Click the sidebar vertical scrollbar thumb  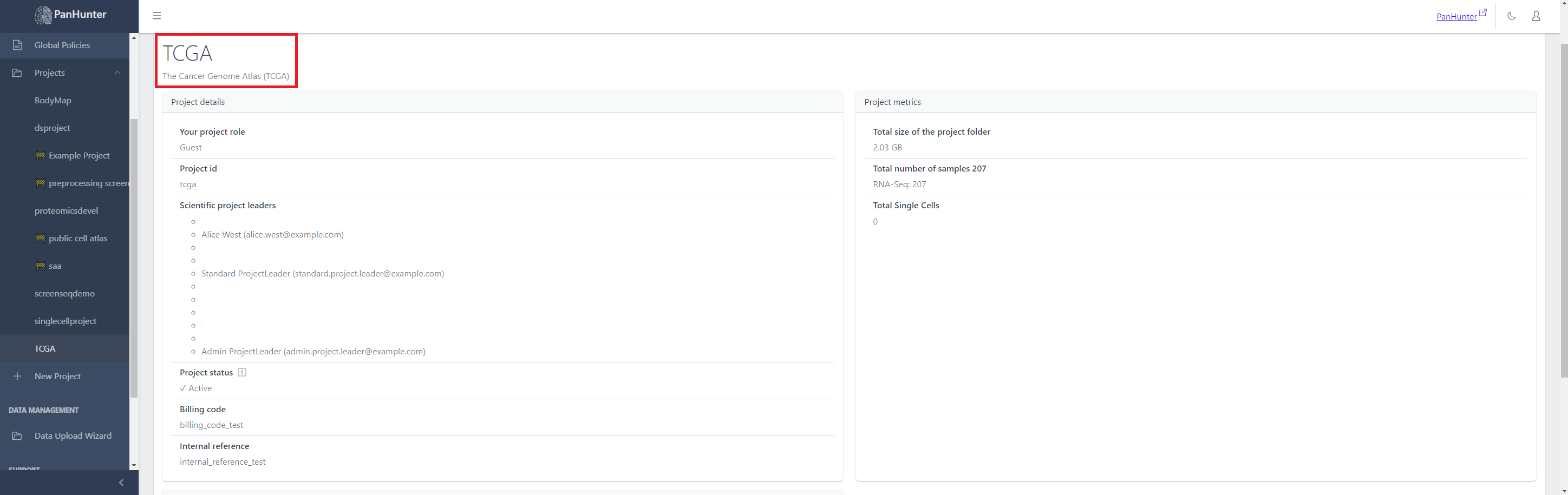click(x=134, y=255)
